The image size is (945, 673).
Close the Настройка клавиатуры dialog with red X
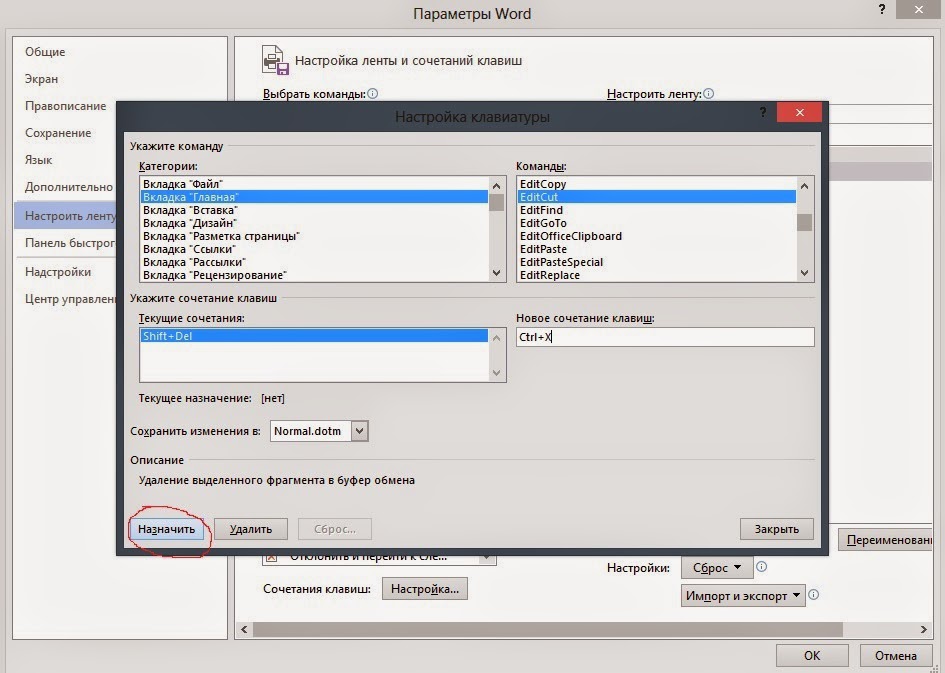coord(799,112)
